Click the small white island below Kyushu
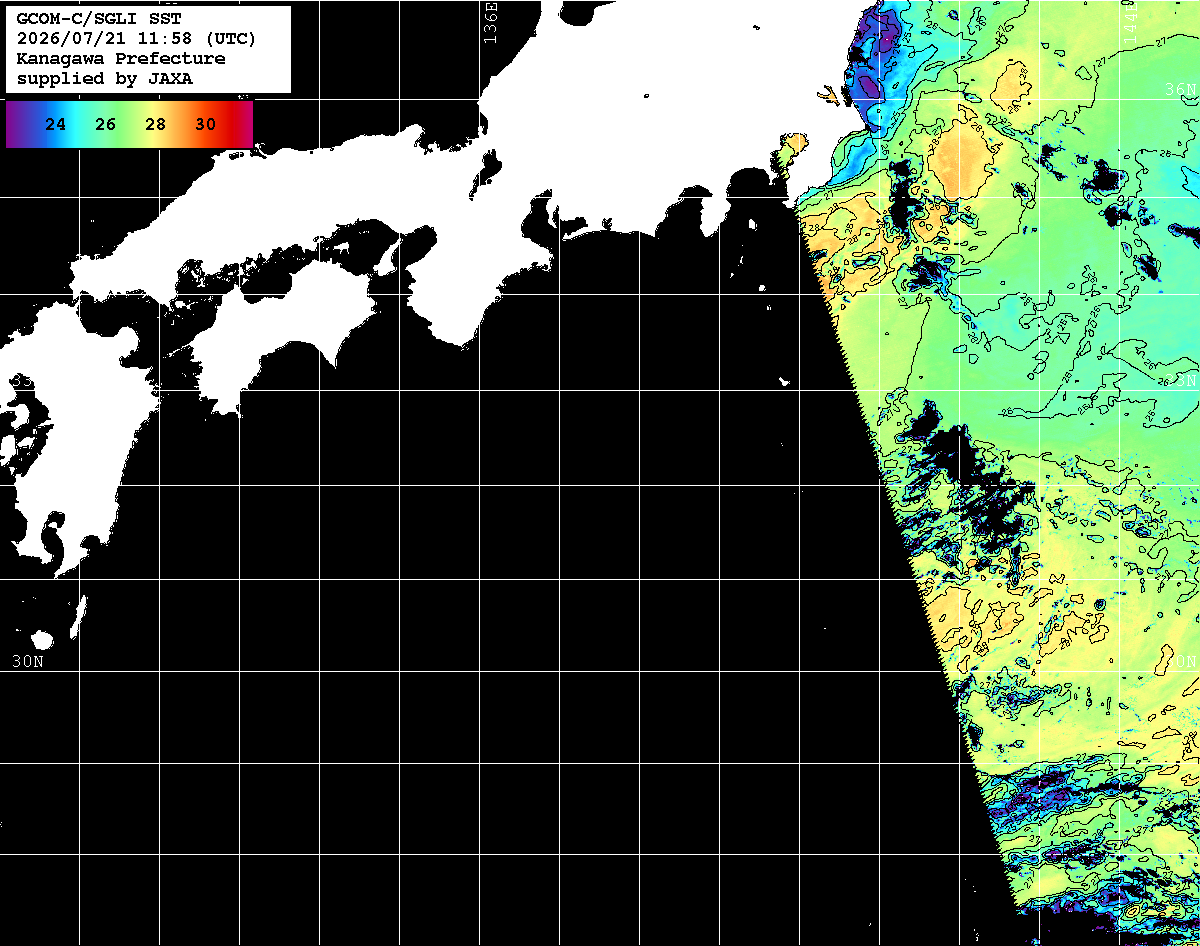This screenshot has height=946, width=1200. click(42, 639)
